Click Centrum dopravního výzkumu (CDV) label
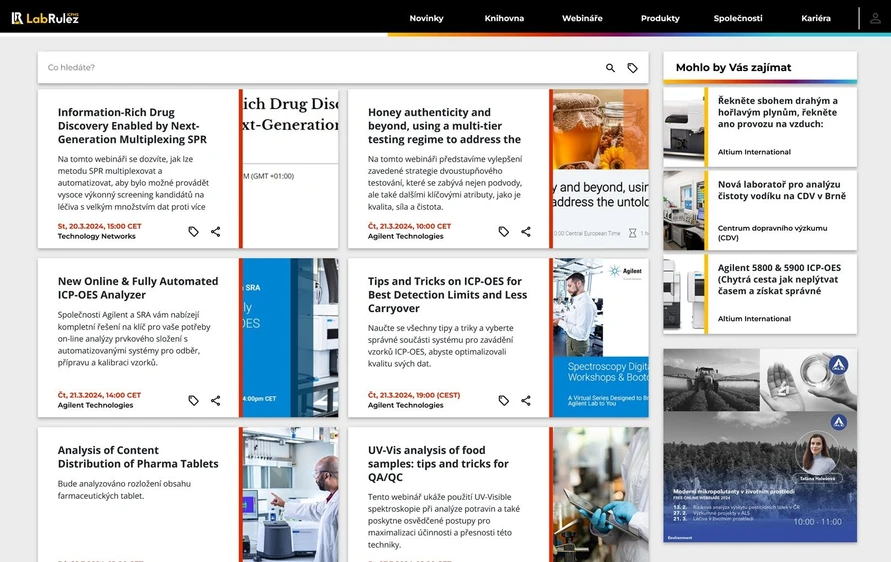891x562 pixels. [x=772, y=233]
